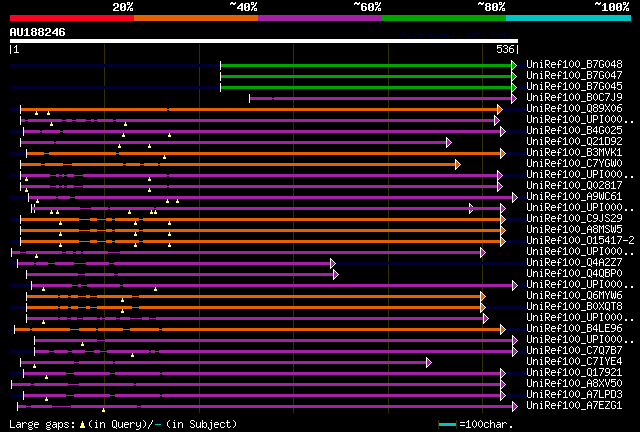Image resolution: width=640 pixels, height=432 pixels.
Task: Click yellow query-gap marker in legend
Action: 82,425
